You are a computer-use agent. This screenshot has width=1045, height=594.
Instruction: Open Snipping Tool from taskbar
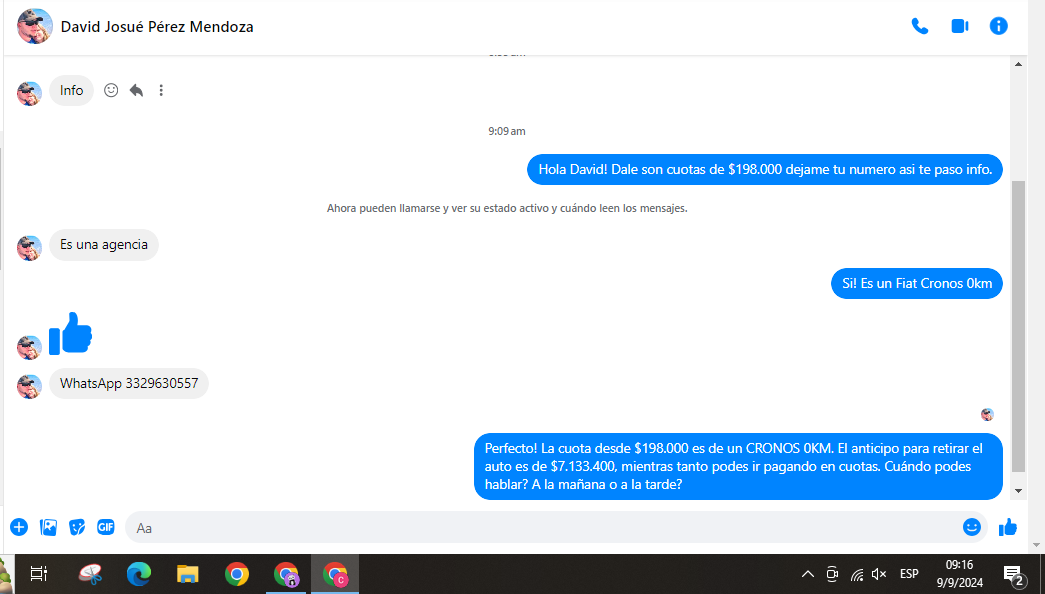point(90,573)
